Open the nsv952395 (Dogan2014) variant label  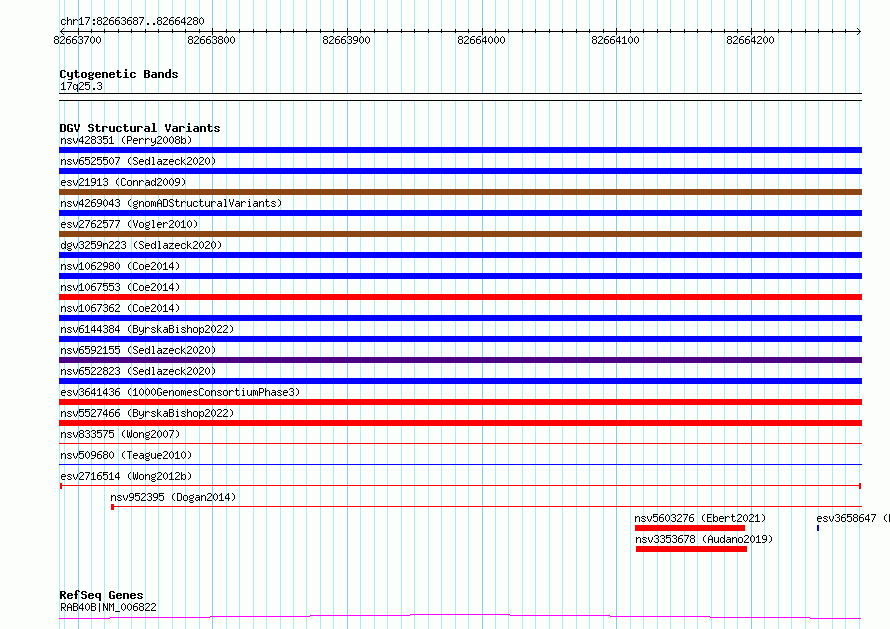tap(173, 497)
